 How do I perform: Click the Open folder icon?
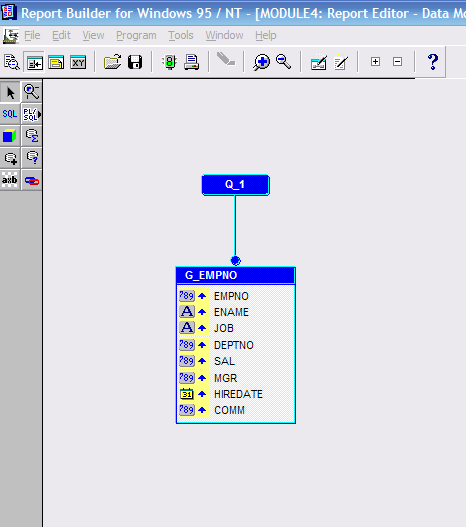[112, 62]
